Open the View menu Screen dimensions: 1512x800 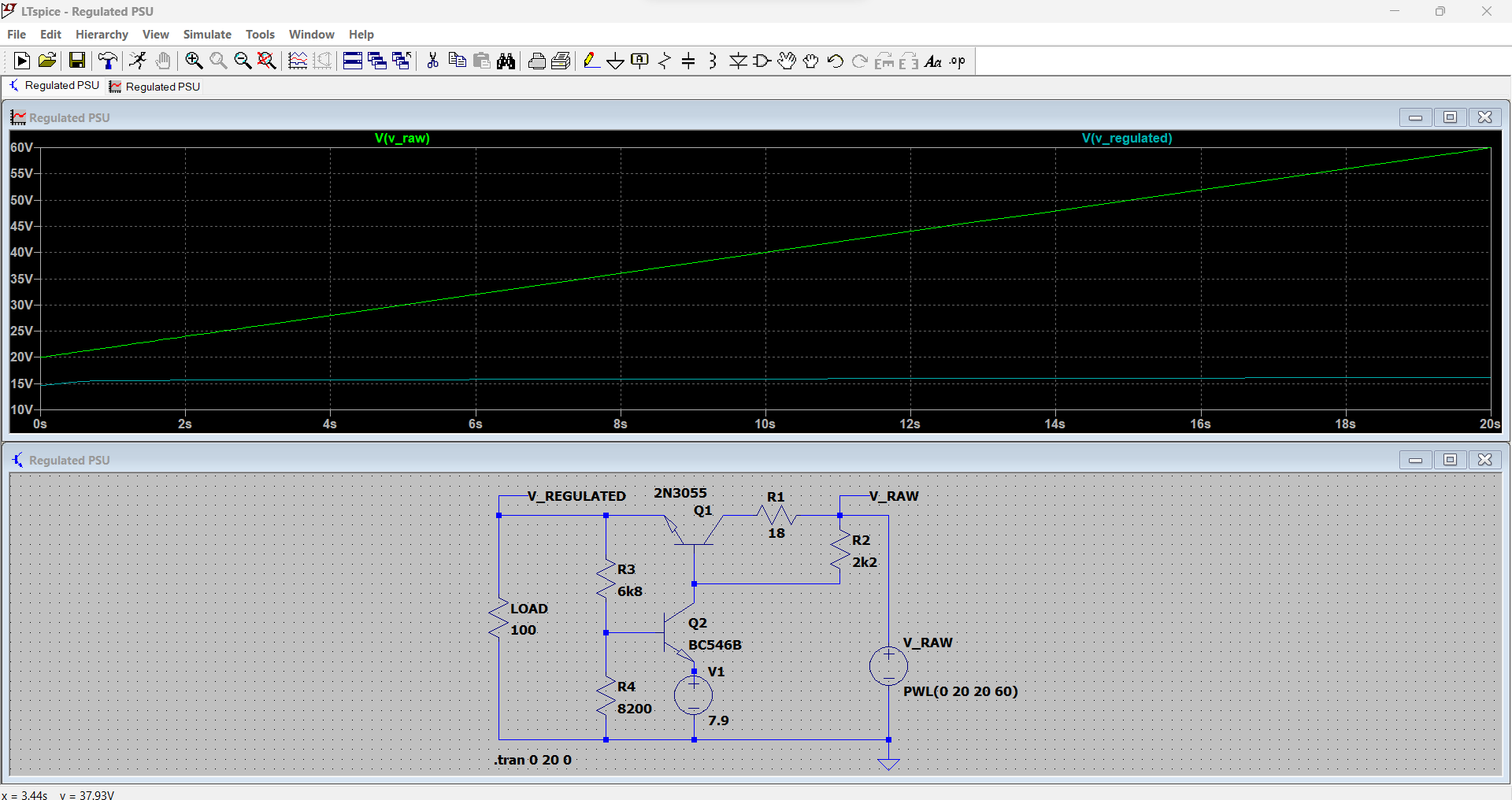point(155,34)
